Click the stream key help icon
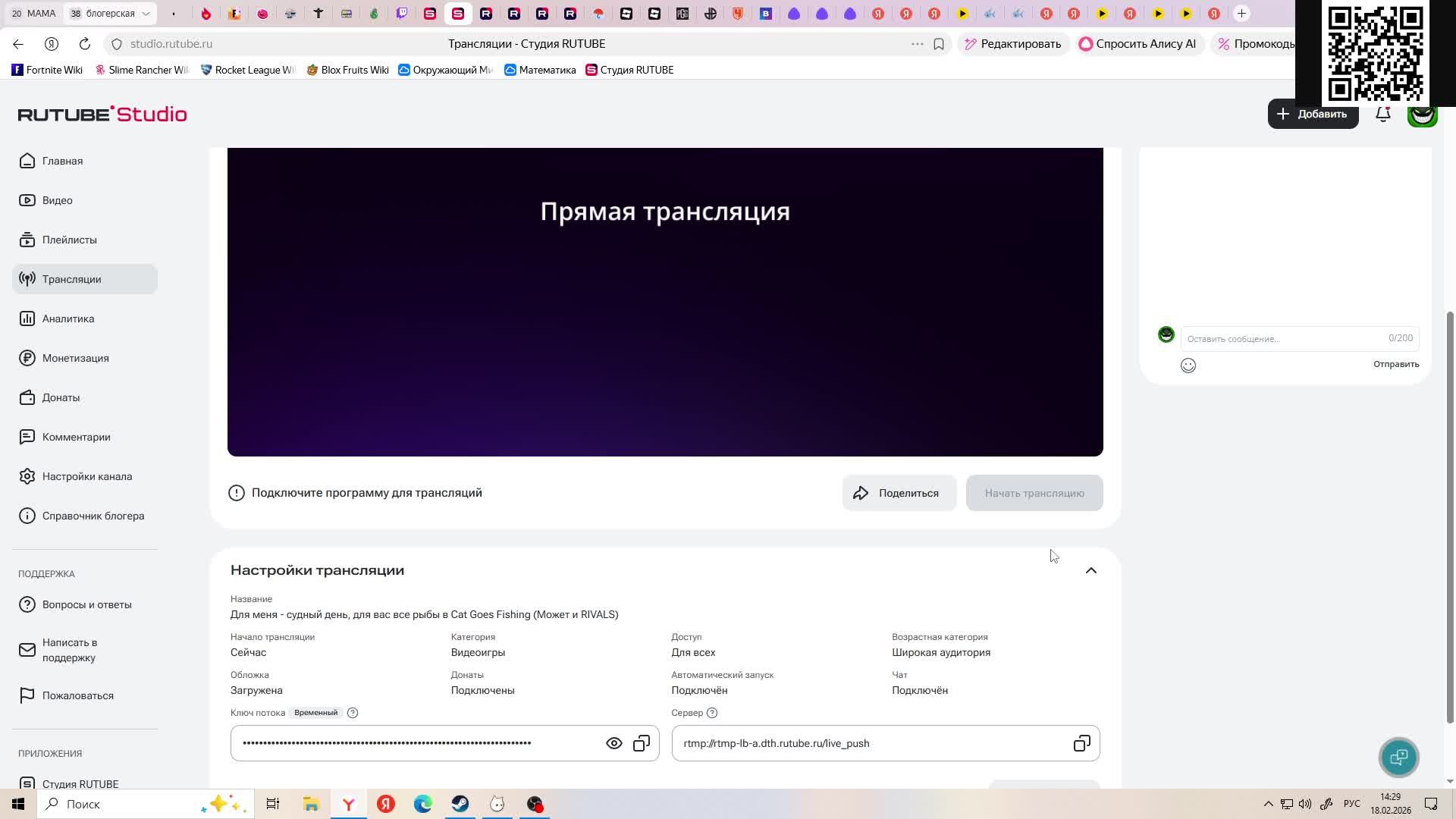The height and width of the screenshot is (819, 1456). click(353, 713)
